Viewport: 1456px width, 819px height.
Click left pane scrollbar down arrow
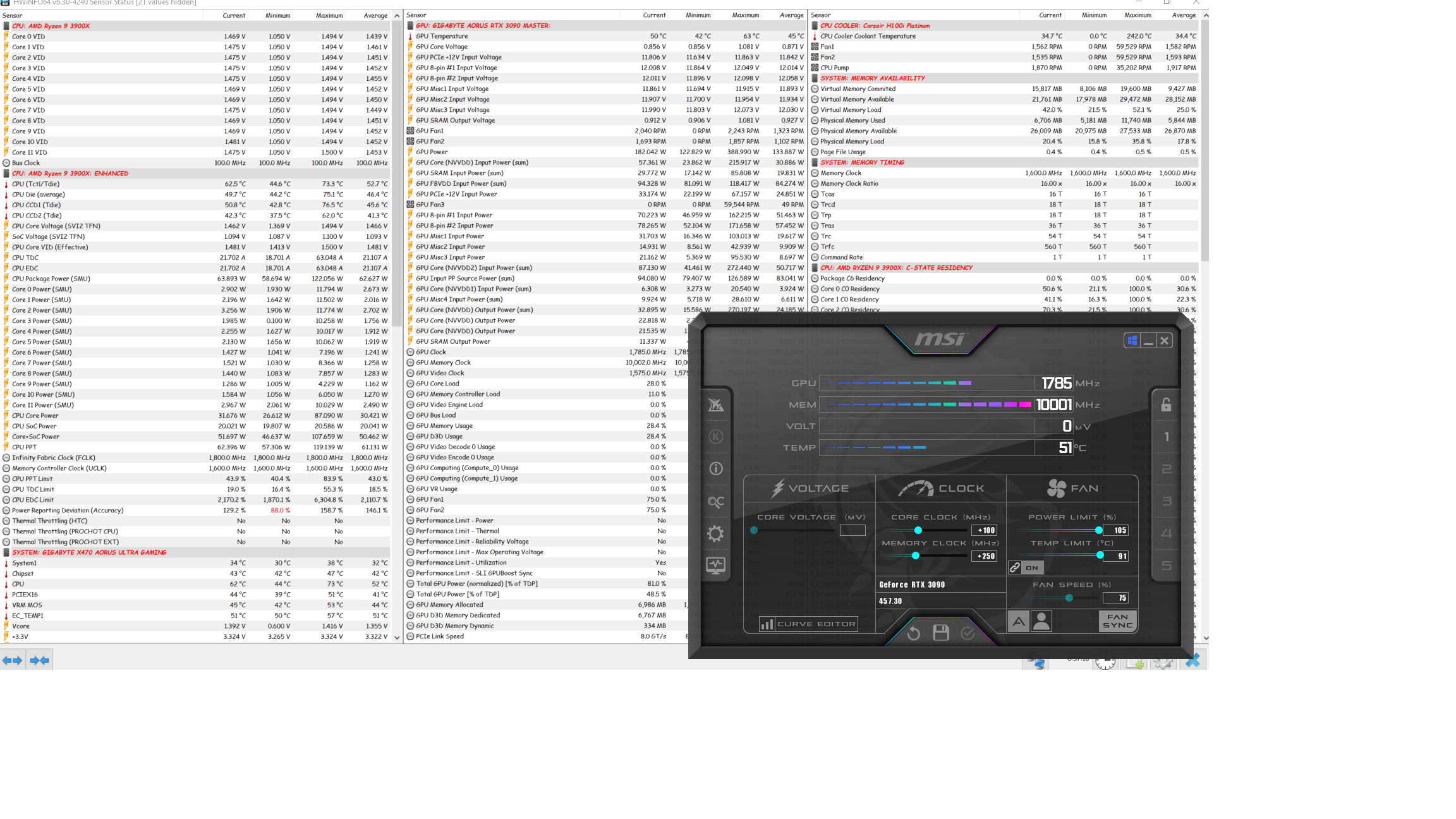(397, 638)
